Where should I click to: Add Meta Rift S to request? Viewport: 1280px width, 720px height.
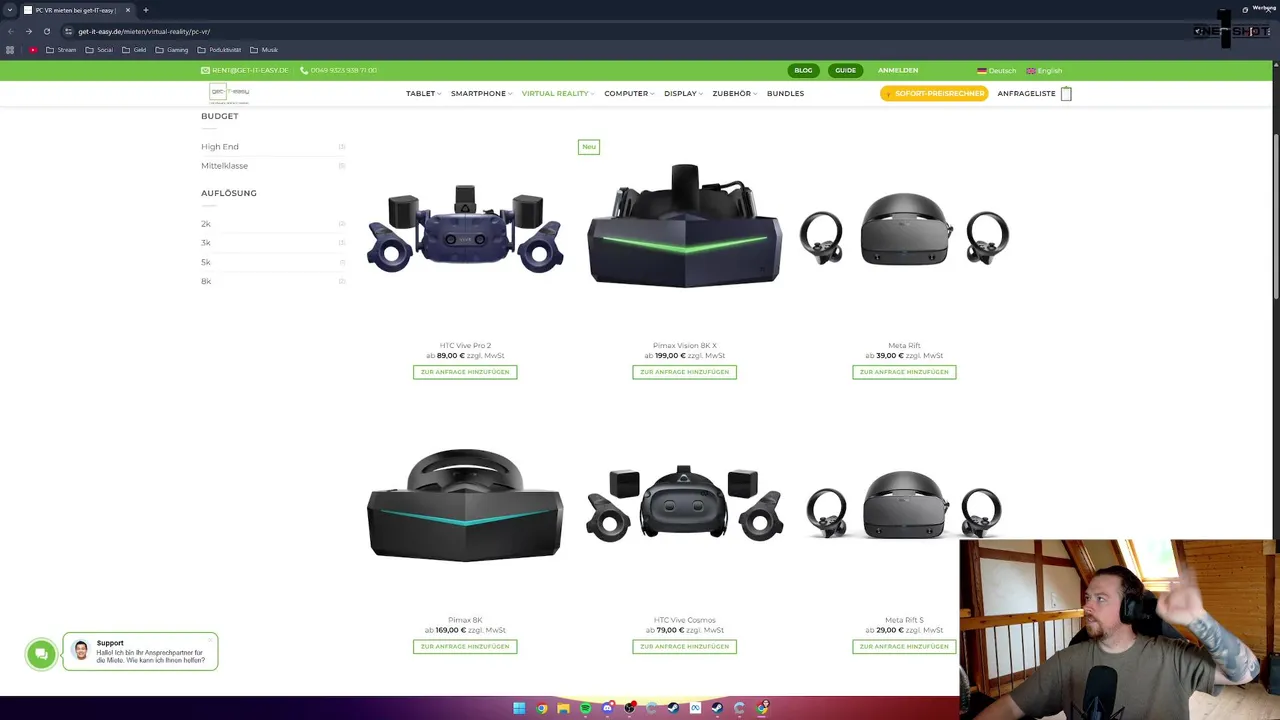(x=904, y=647)
